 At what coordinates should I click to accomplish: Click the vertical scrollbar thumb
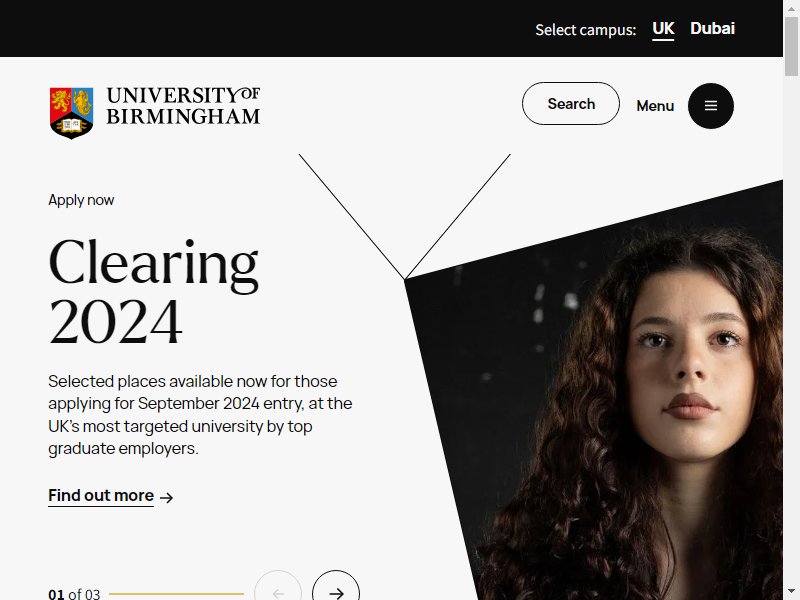(791, 46)
